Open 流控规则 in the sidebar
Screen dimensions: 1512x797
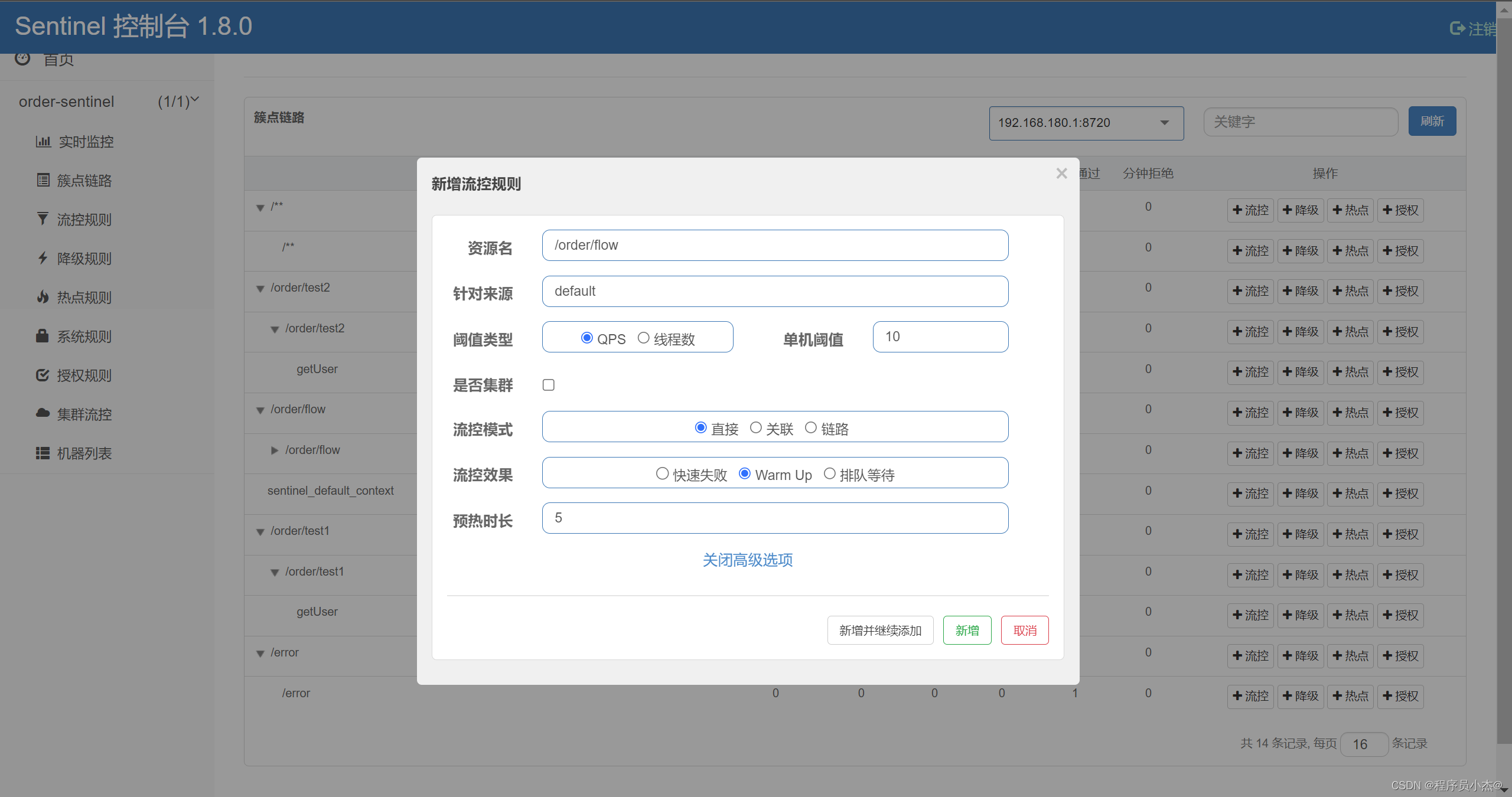point(84,220)
